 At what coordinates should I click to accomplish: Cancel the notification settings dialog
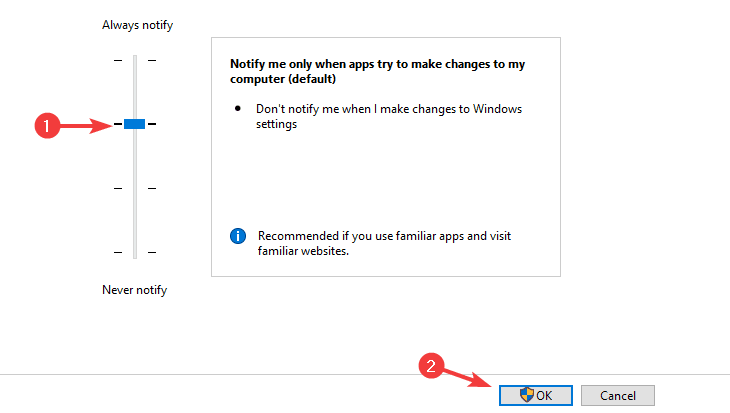pyautogui.click(x=618, y=395)
